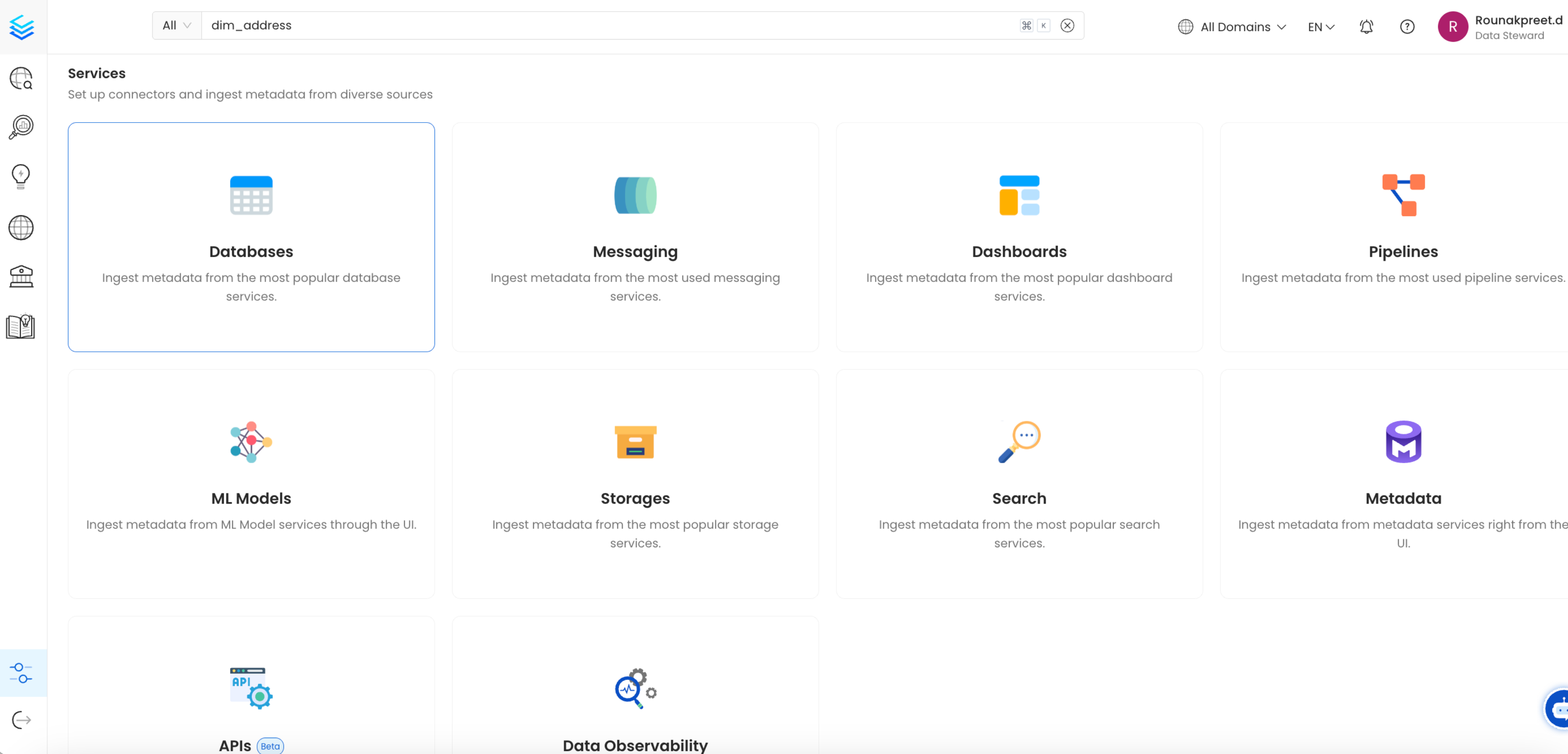Open the Insights lightbulb sidebar icon
Viewport: 1568px width, 754px height.
tap(21, 176)
